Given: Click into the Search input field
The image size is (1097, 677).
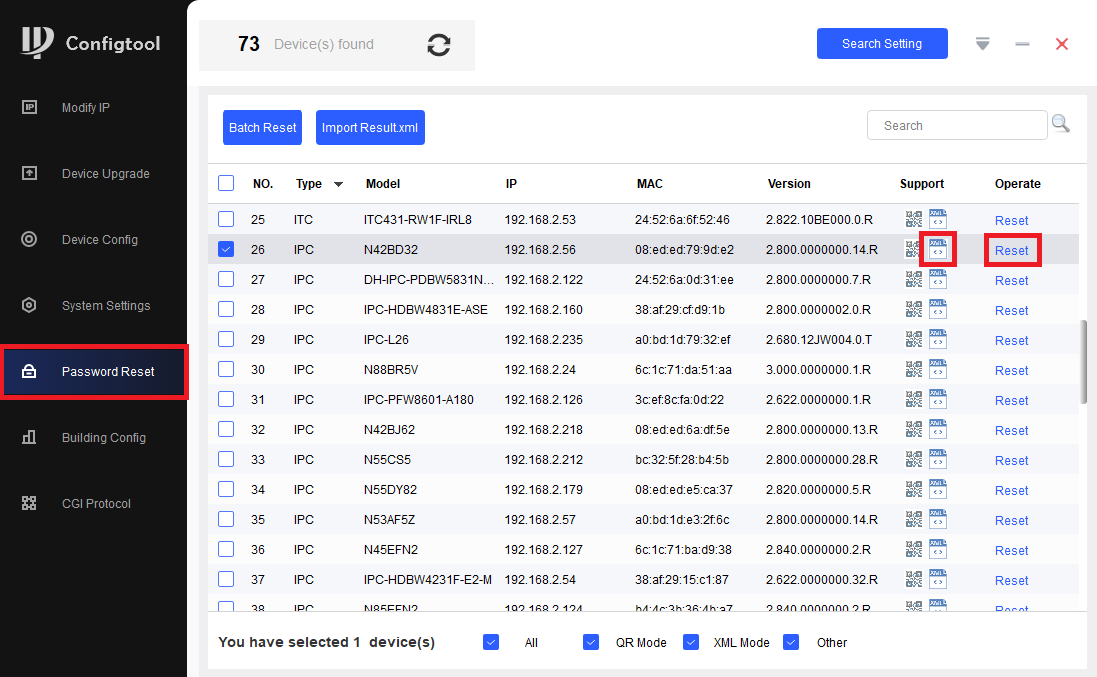Looking at the screenshot, I should [956, 126].
